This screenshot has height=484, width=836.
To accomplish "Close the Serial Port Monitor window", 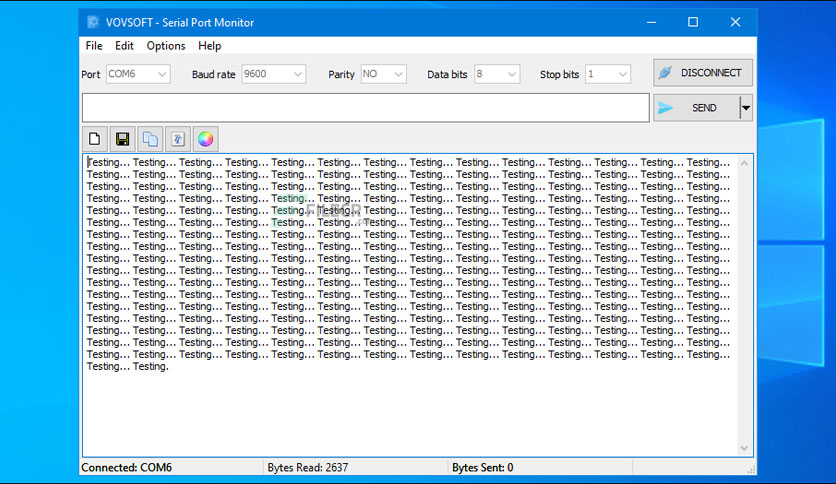I will pyautogui.click(x=735, y=22).
